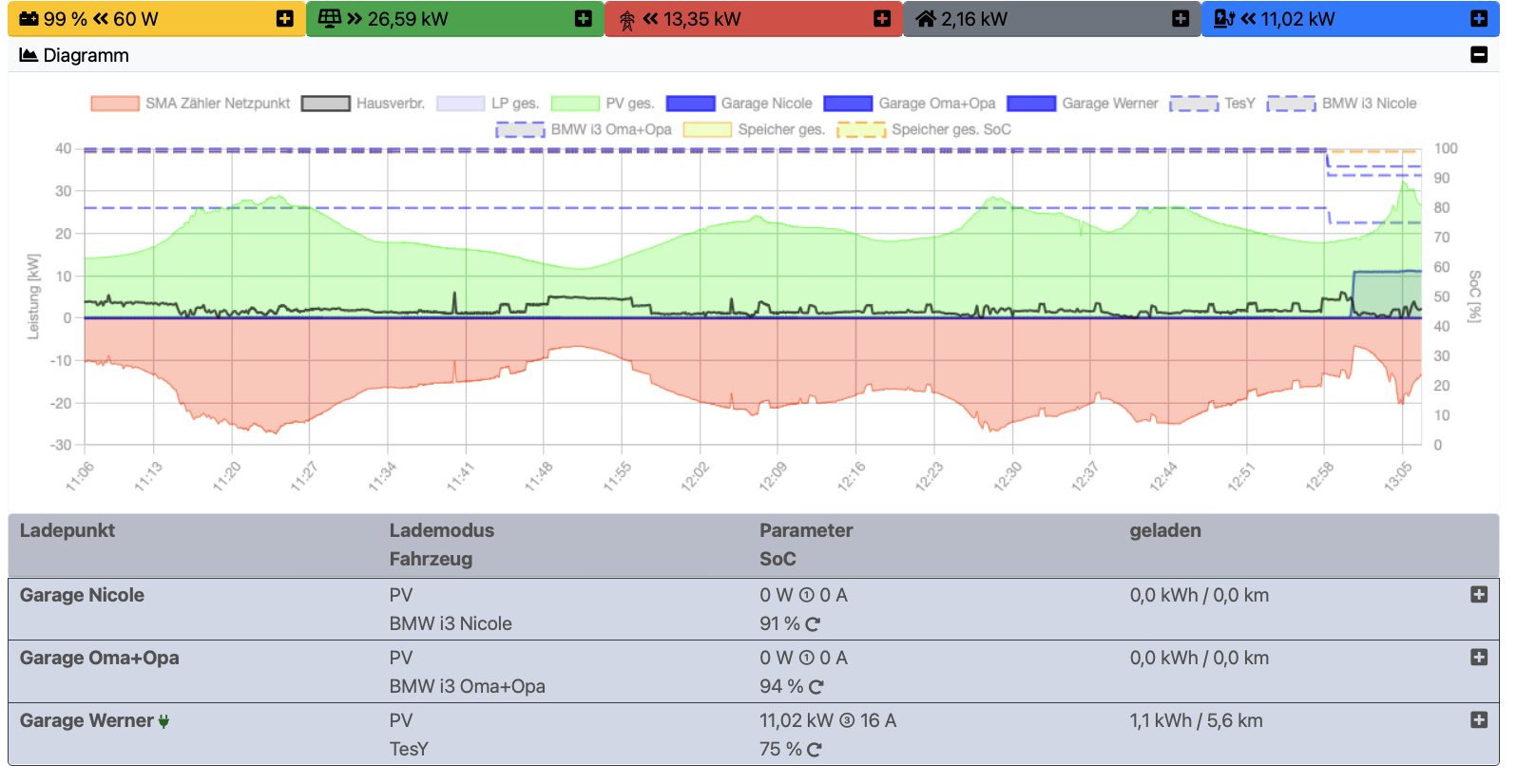This screenshot has height=784, width=1536.
Task: Click the SoC refresh icon beside 91 %
Action: click(x=813, y=624)
